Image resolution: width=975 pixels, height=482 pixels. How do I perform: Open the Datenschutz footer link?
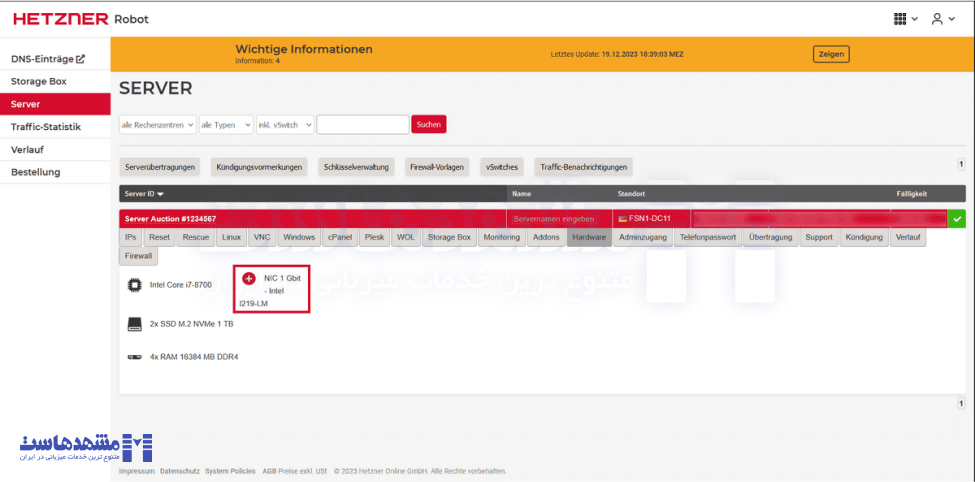pyautogui.click(x=180, y=471)
